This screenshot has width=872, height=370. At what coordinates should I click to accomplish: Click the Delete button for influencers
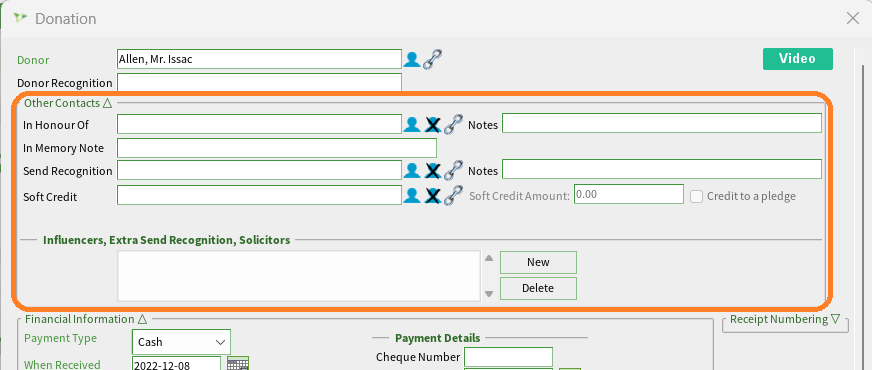(538, 288)
